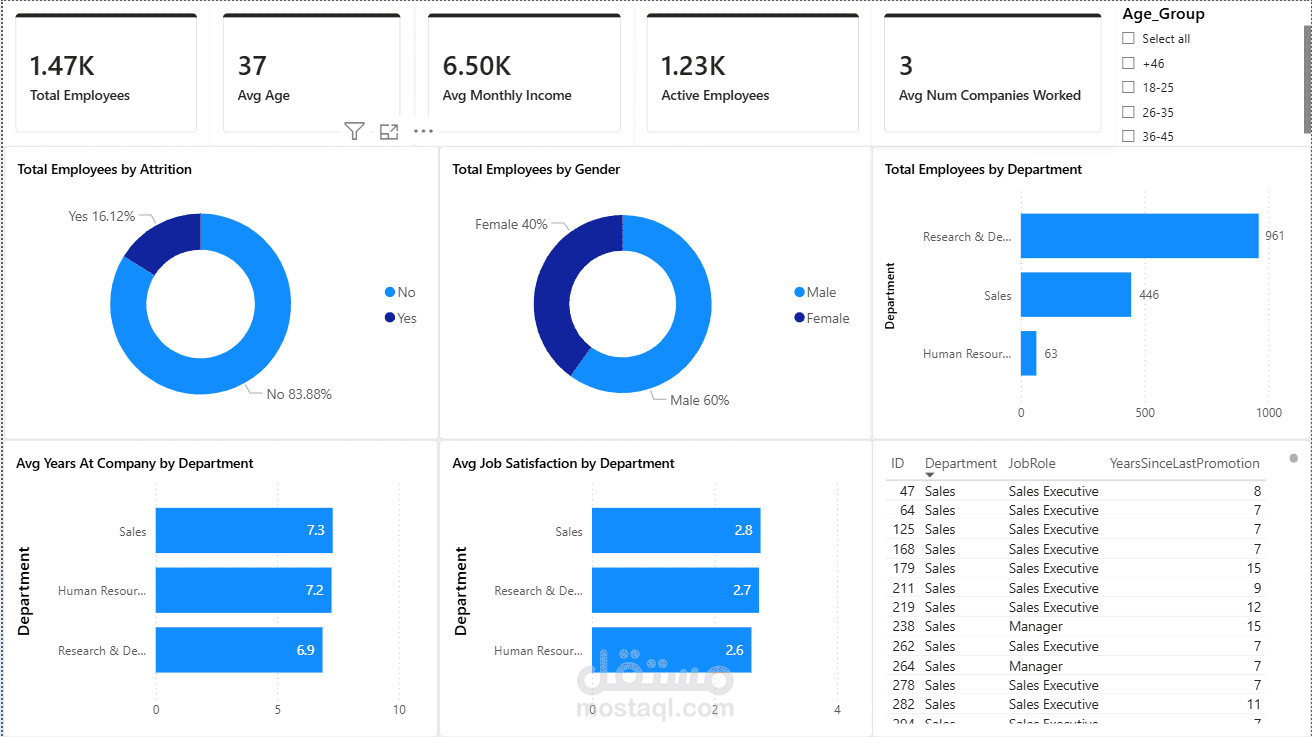Tick the Select all checkbox
Viewport: 1312px width, 737px height.
click(1129, 39)
